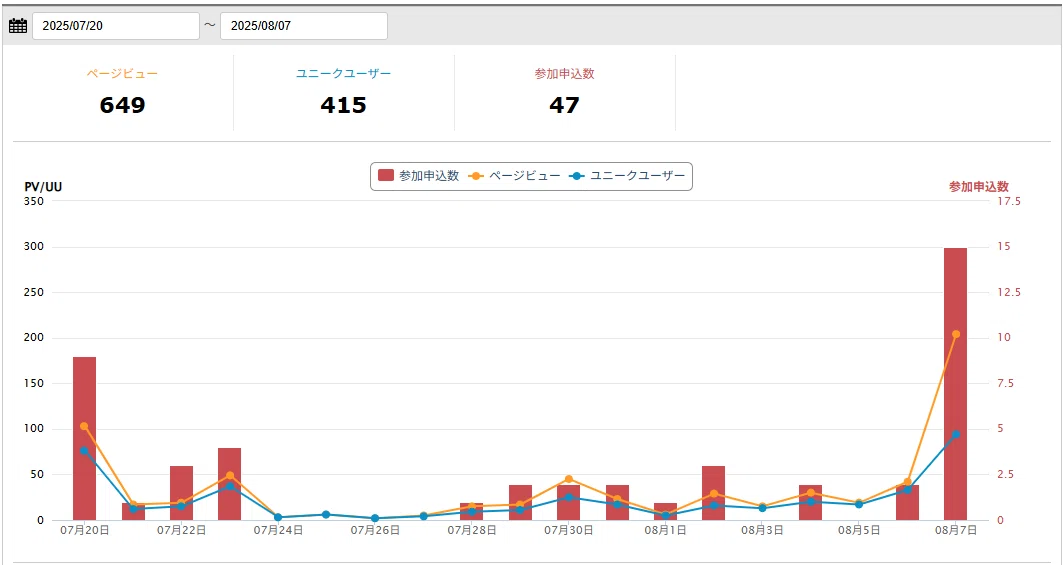Click the x-axis label 08月1日
The height and width of the screenshot is (565, 1063).
click(666, 530)
